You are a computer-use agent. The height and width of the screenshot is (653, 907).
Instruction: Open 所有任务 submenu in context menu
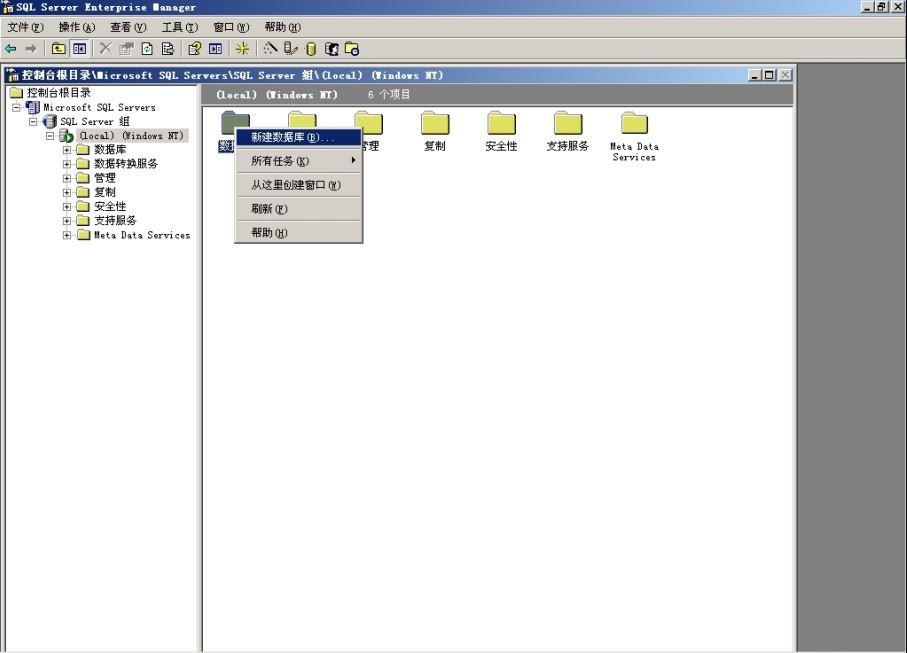click(x=298, y=161)
